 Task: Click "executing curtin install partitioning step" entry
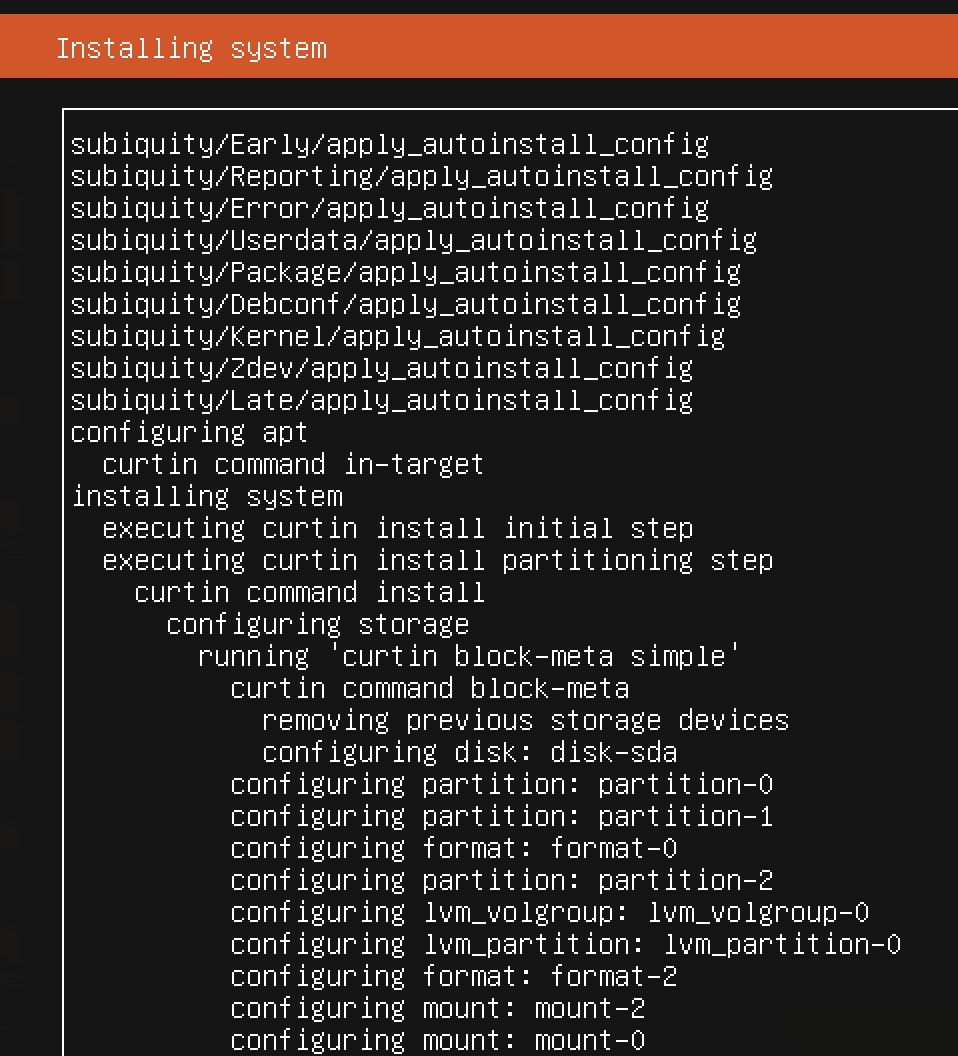point(437,560)
